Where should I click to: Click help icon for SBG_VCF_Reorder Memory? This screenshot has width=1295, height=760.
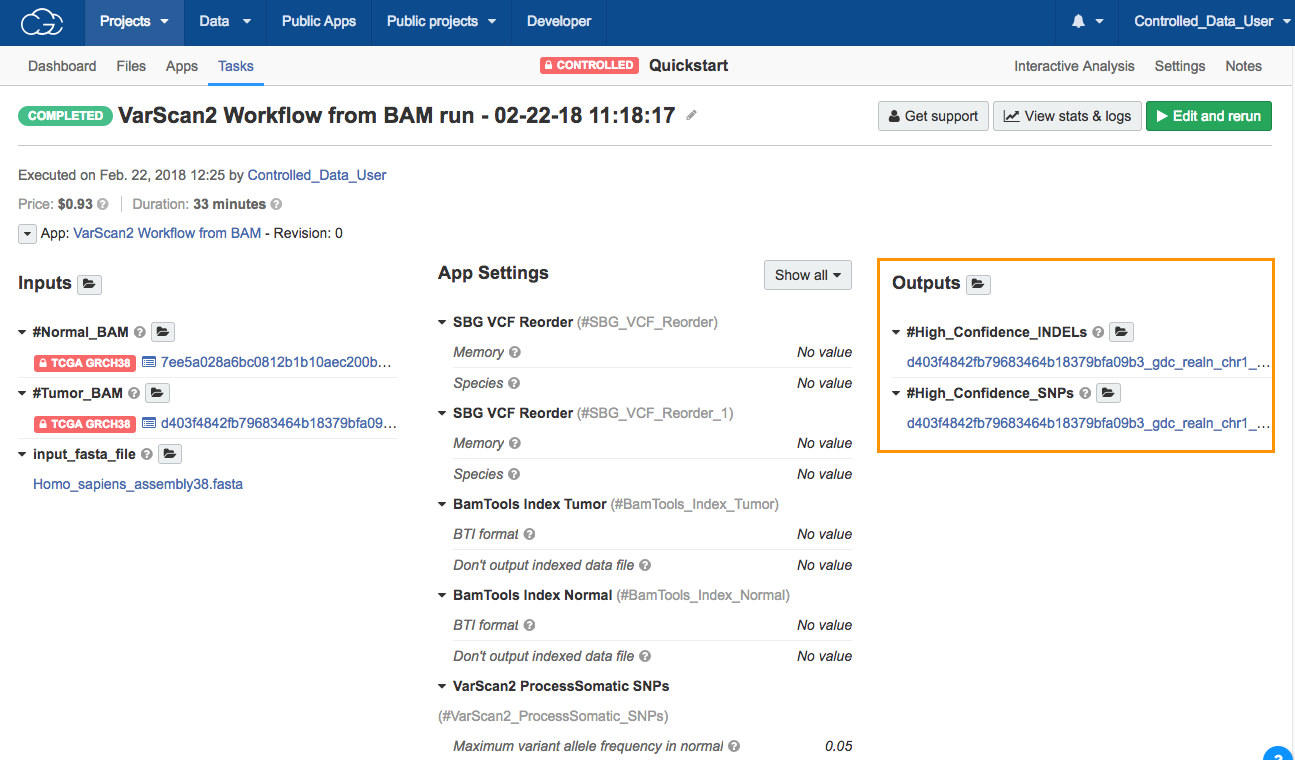point(515,352)
